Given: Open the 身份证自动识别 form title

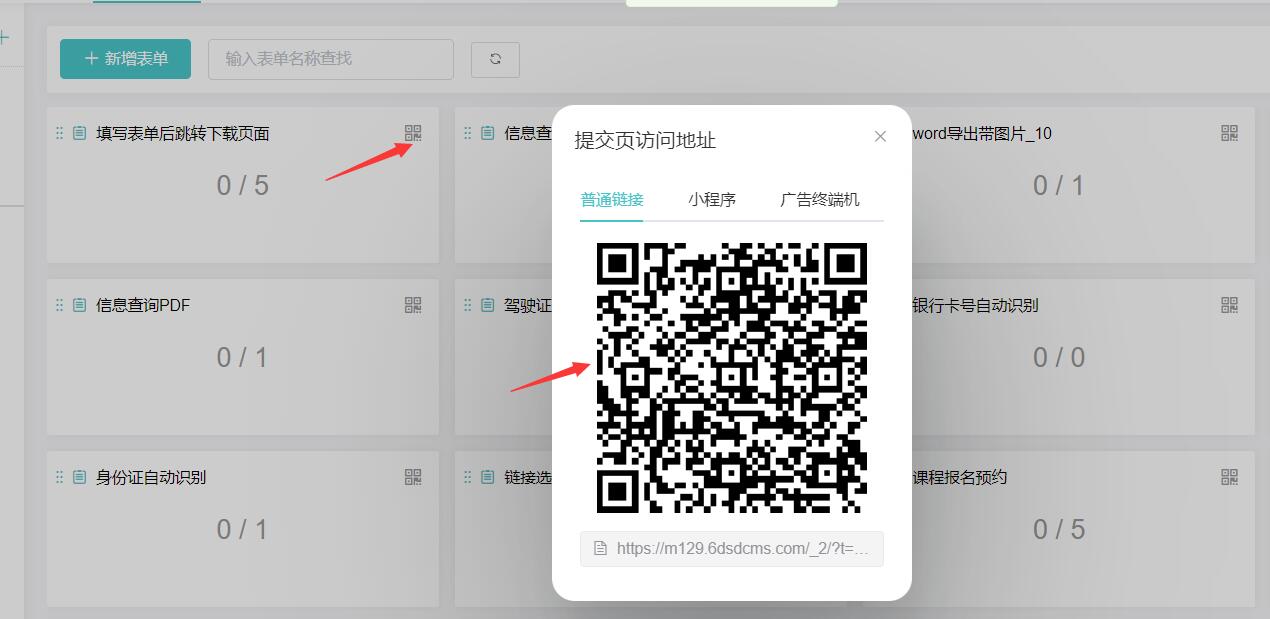Looking at the screenshot, I should (151, 477).
